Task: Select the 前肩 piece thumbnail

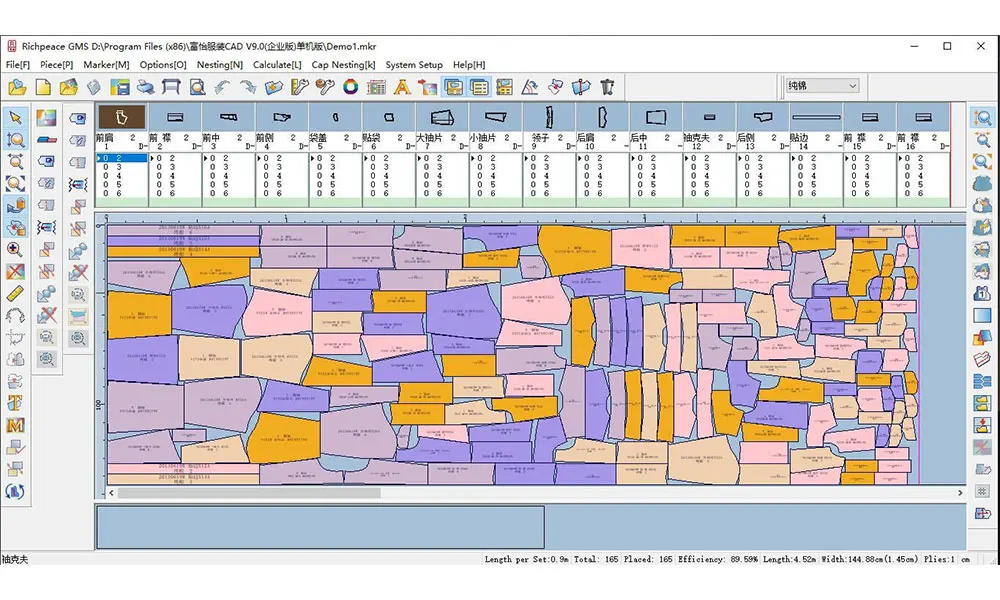Action: point(121,117)
